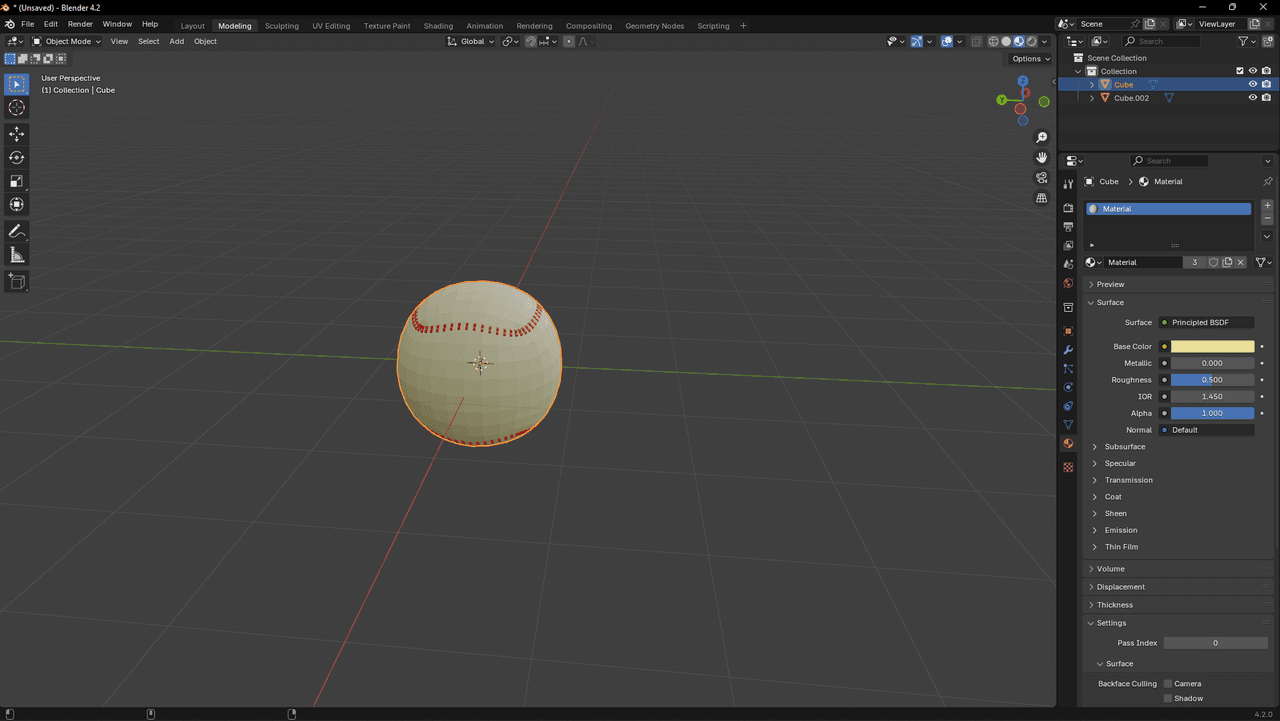Hide Cube.002 in the viewport
The height and width of the screenshot is (721, 1280).
click(1252, 98)
